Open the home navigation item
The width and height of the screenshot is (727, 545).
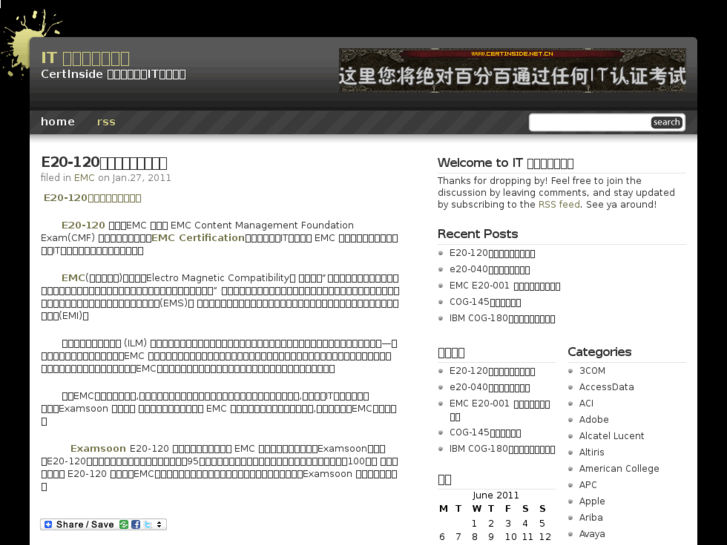tap(57, 122)
